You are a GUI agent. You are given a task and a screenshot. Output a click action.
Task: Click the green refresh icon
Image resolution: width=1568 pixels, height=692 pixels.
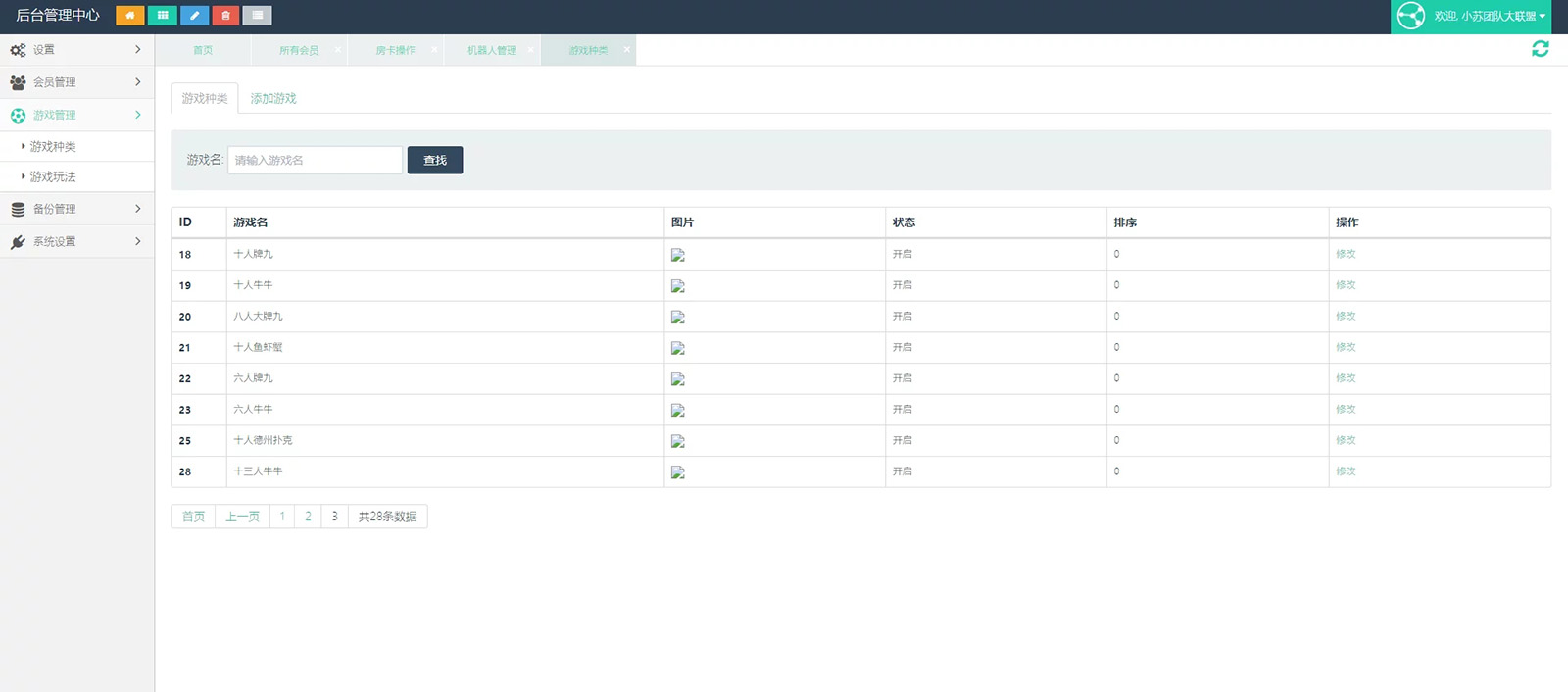click(x=1540, y=49)
